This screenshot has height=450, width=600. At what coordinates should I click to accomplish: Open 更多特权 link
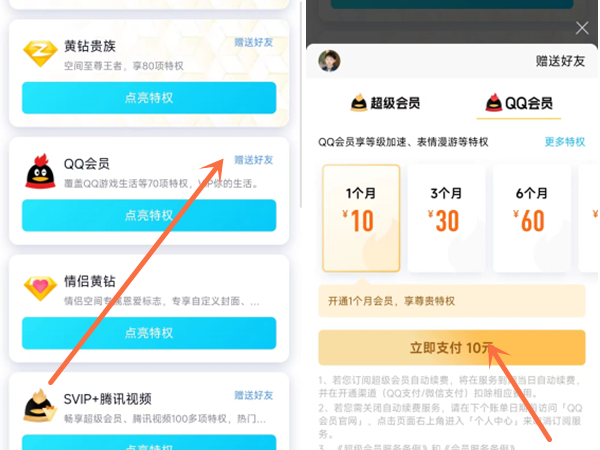565,142
